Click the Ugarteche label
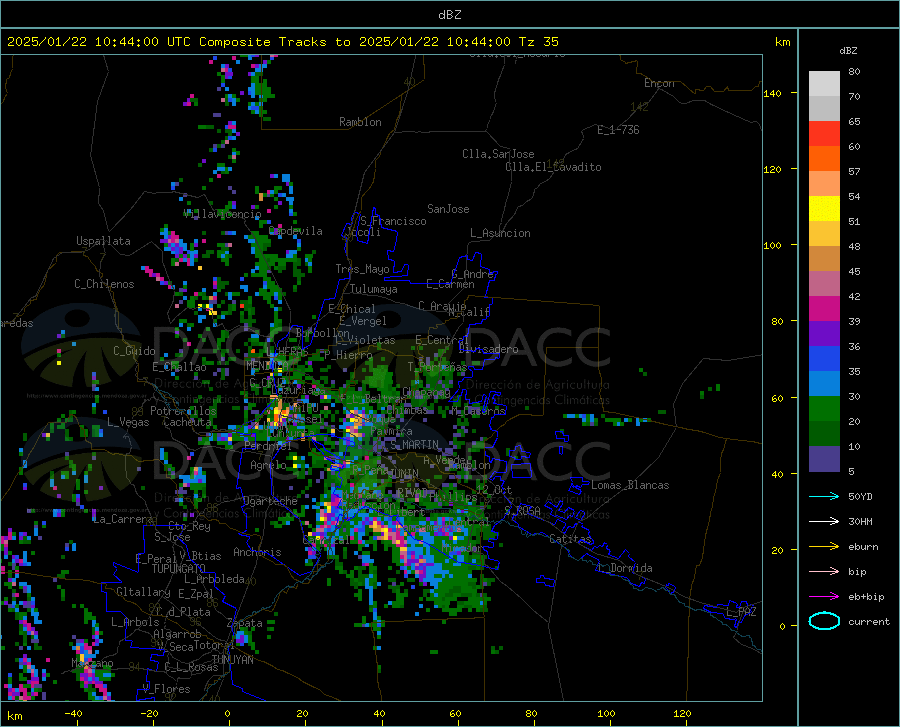The width and height of the screenshot is (900, 727). click(270, 501)
